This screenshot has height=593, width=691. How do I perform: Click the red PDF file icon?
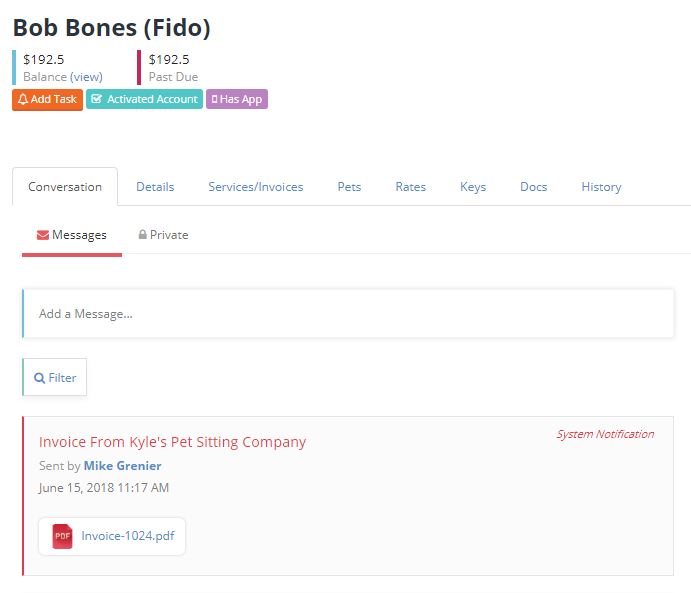click(x=63, y=536)
